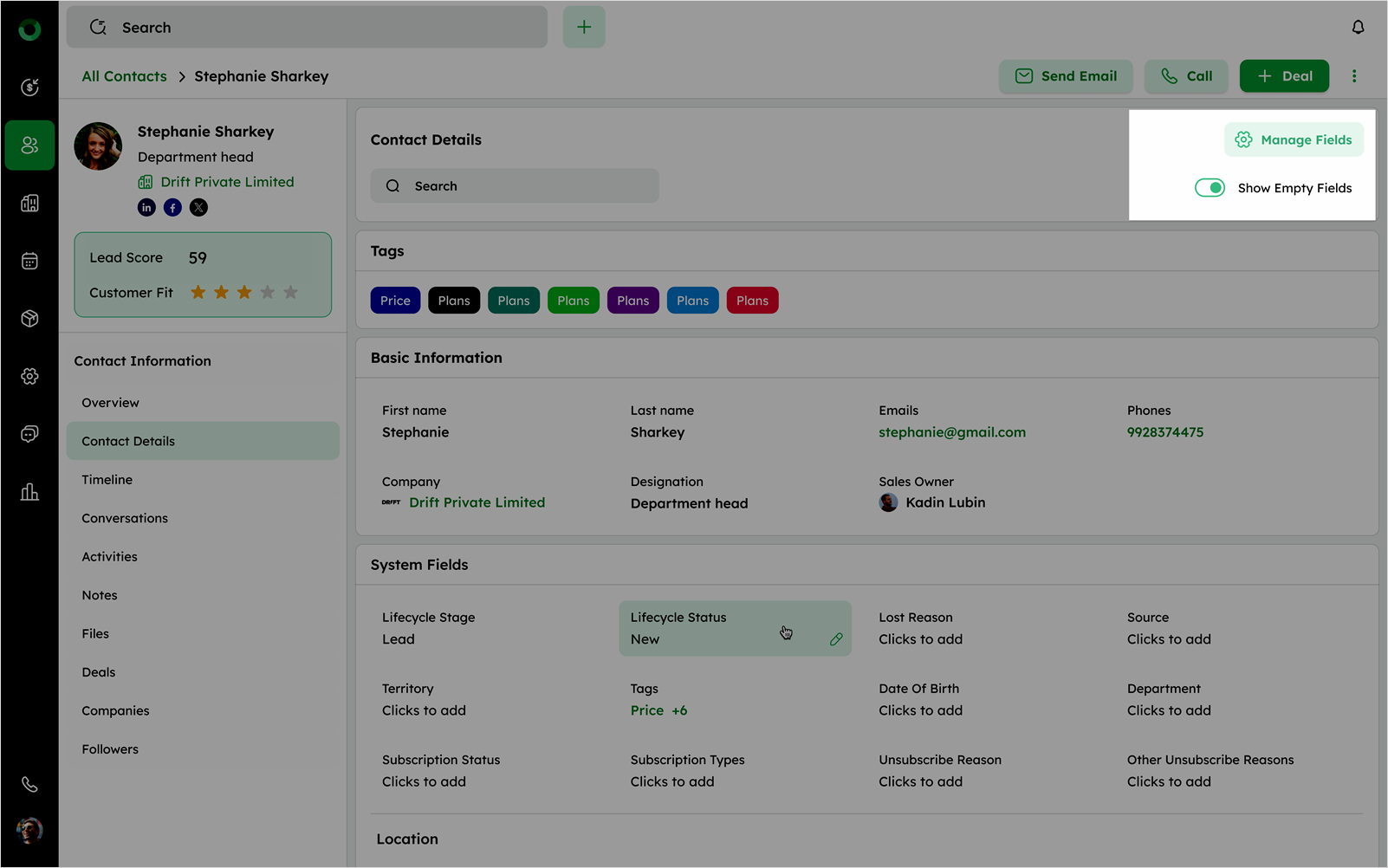The width and height of the screenshot is (1388, 868).
Task: Click the plus quick-add button
Action: [x=584, y=28]
